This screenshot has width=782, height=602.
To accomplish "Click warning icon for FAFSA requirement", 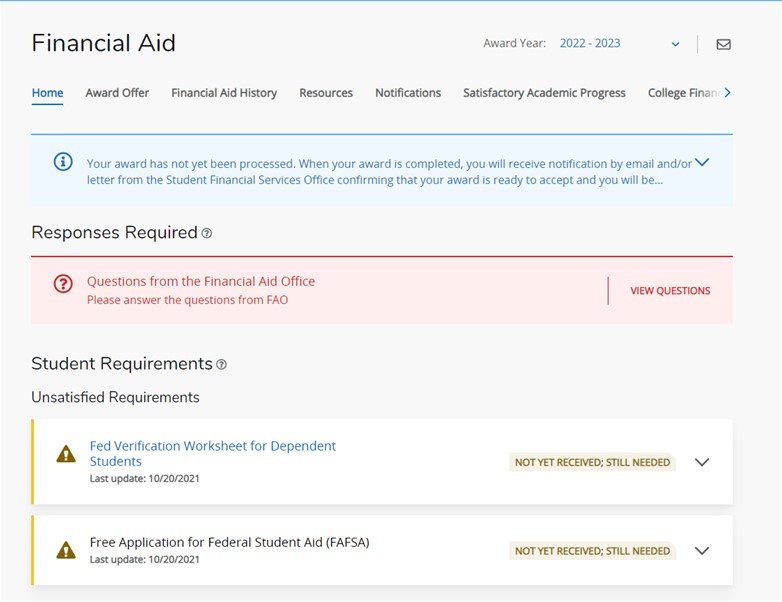I will [66, 550].
